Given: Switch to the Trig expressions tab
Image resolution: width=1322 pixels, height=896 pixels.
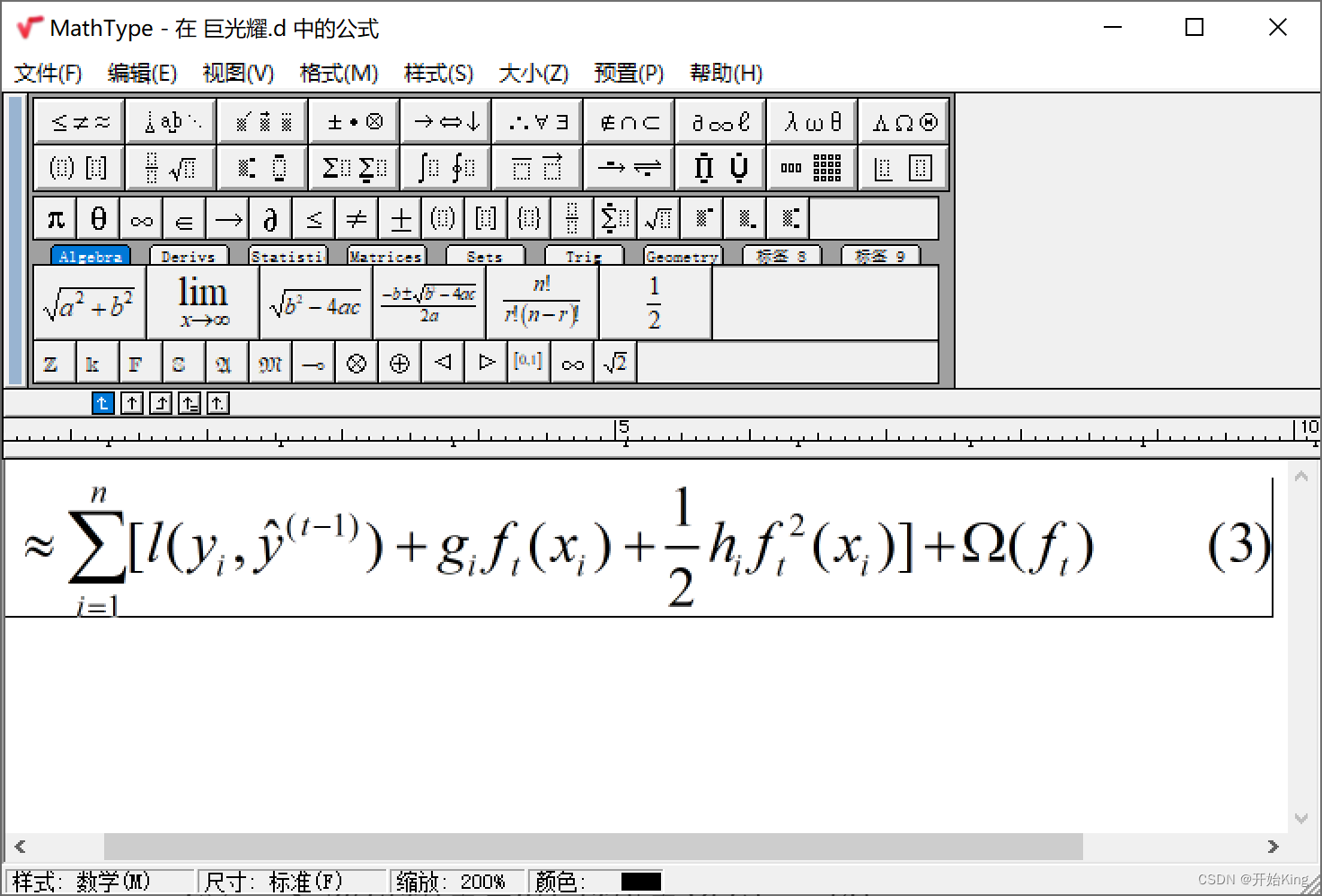Looking at the screenshot, I should point(584,256).
